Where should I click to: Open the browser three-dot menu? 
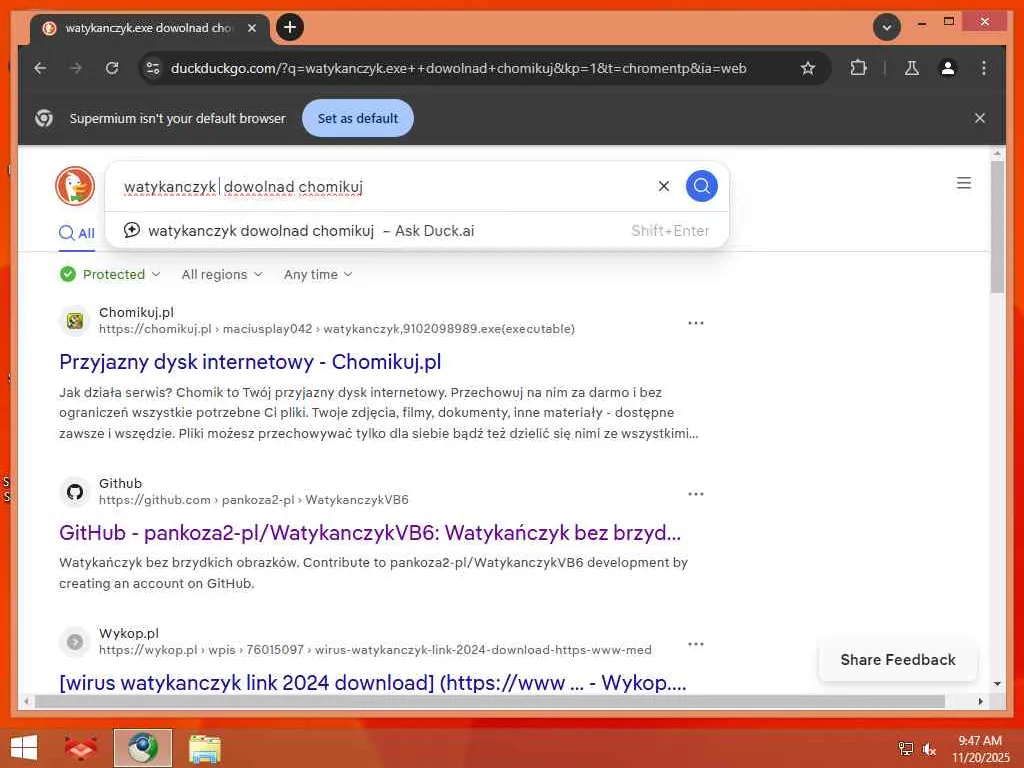[984, 68]
